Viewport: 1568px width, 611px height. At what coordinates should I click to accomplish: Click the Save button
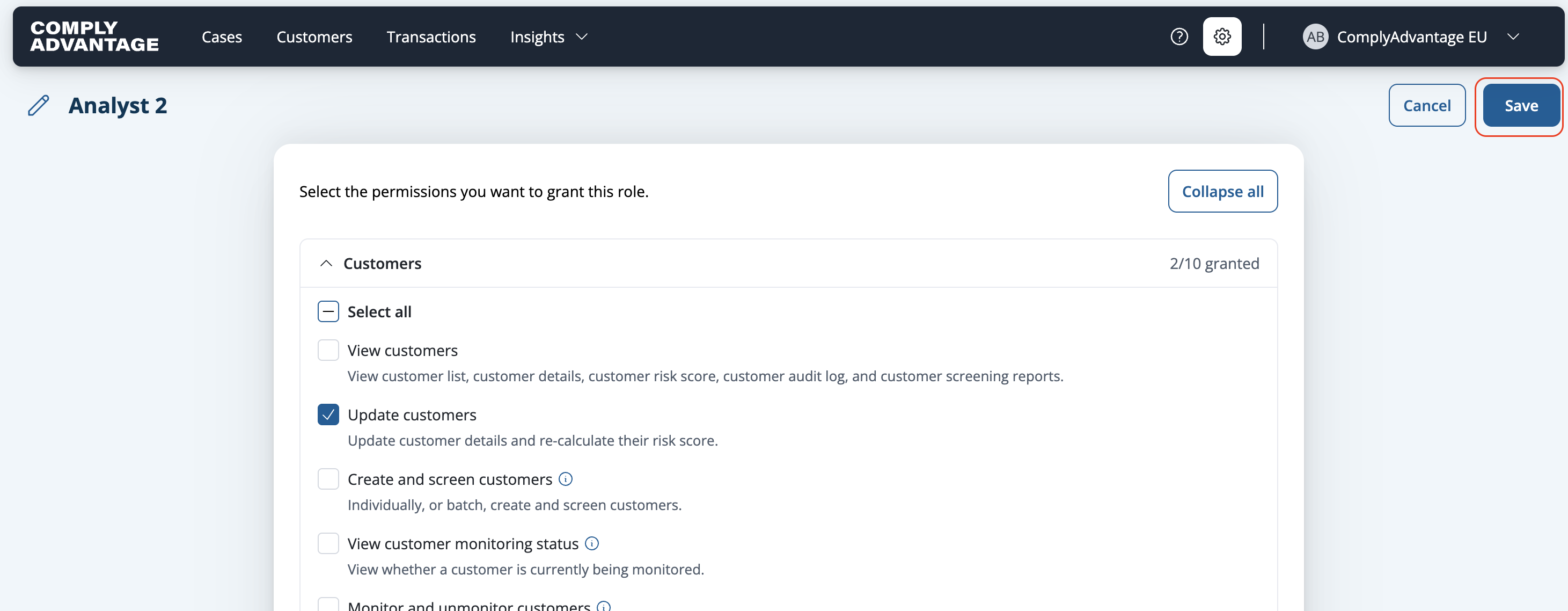[1521, 105]
